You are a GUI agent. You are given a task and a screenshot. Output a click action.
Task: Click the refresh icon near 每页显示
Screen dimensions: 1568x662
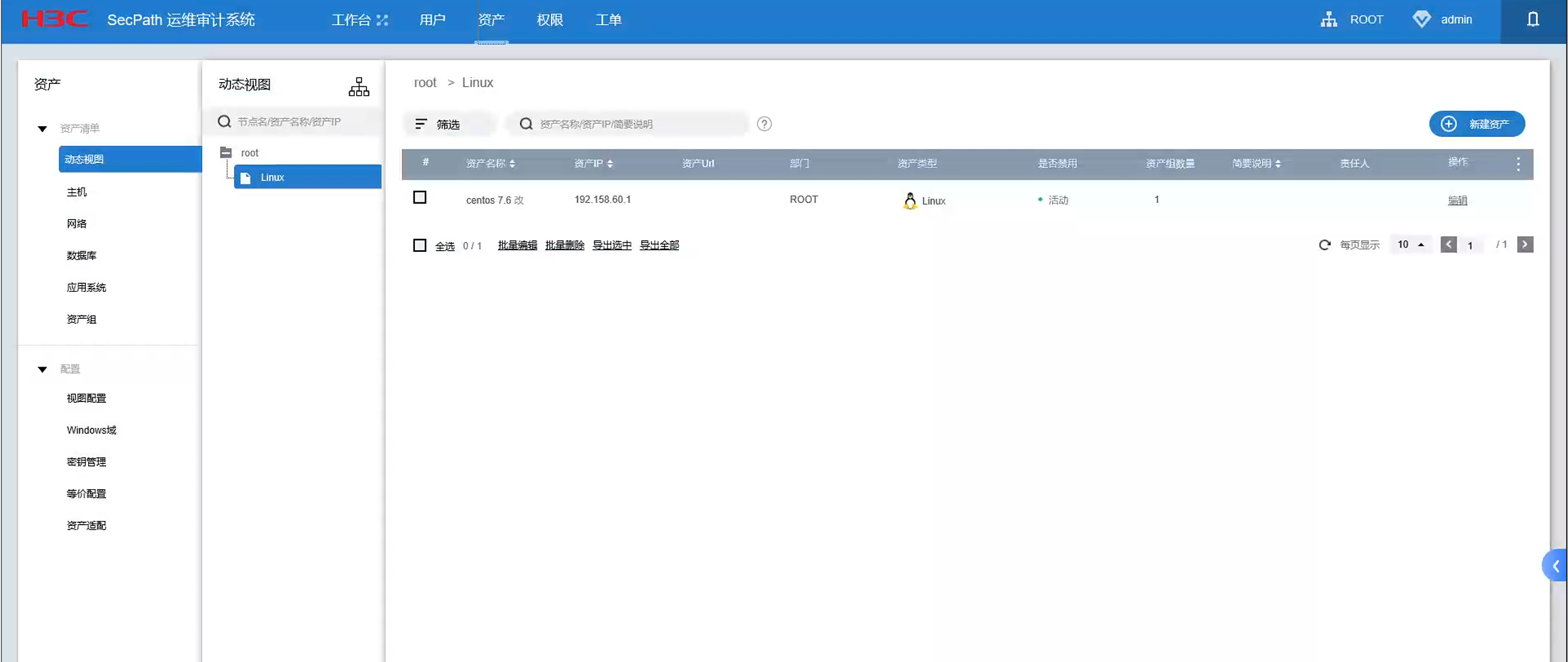click(x=1324, y=245)
